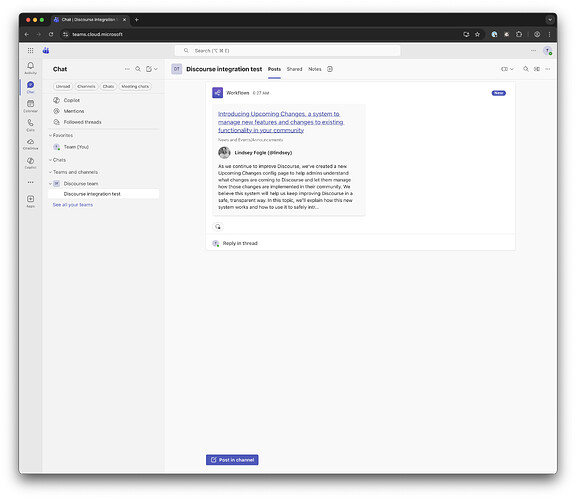Filter list by Meeting chats pill
Screen dimensions: 576x499
pos(135,86)
